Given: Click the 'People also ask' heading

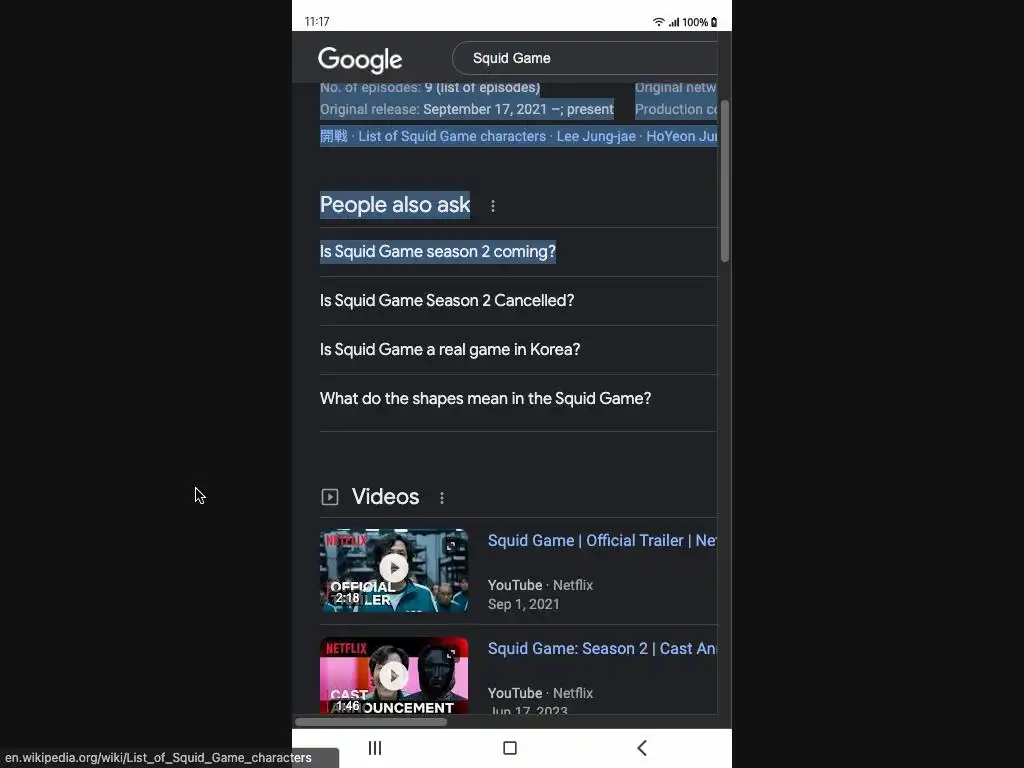Looking at the screenshot, I should click(x=394, y=205).
